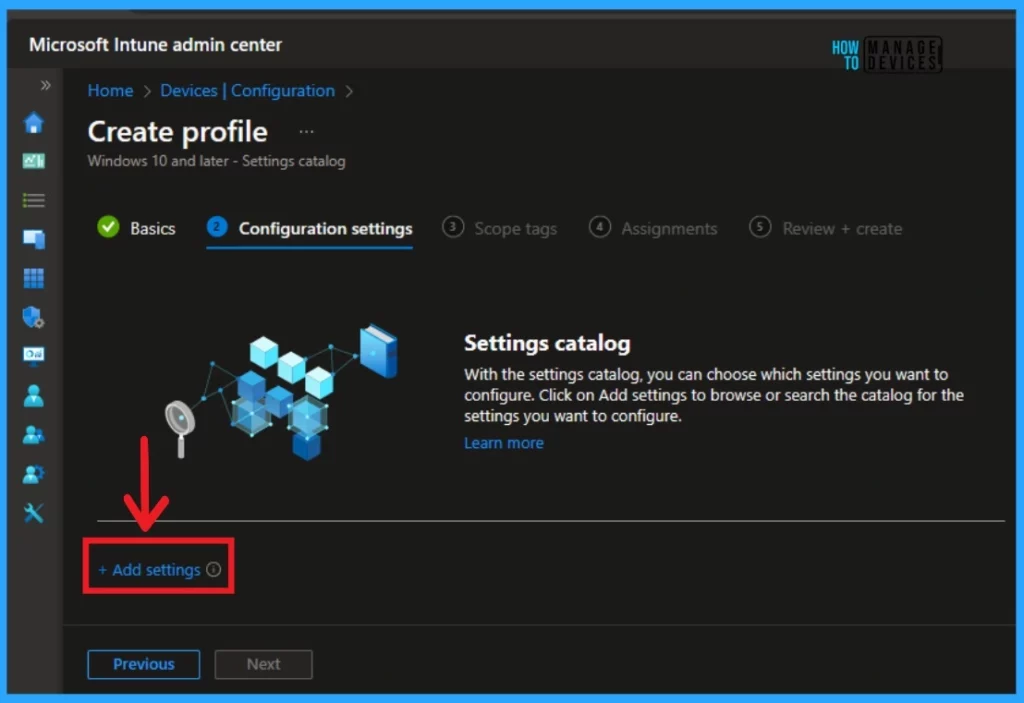Image resolution: width=1024 pixels, height=703 pixels.
Task: Click the Microsoft Intune admin center title
Action: click(155, 44)
